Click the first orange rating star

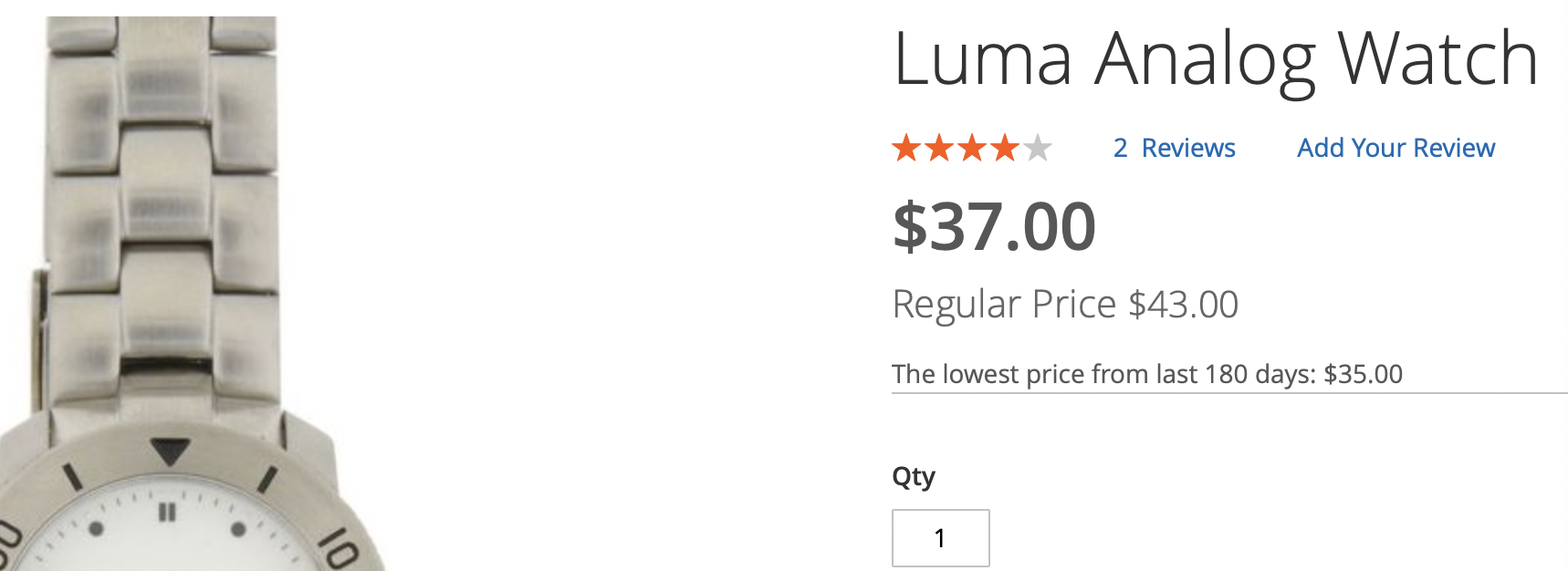[x=906, y=147]
